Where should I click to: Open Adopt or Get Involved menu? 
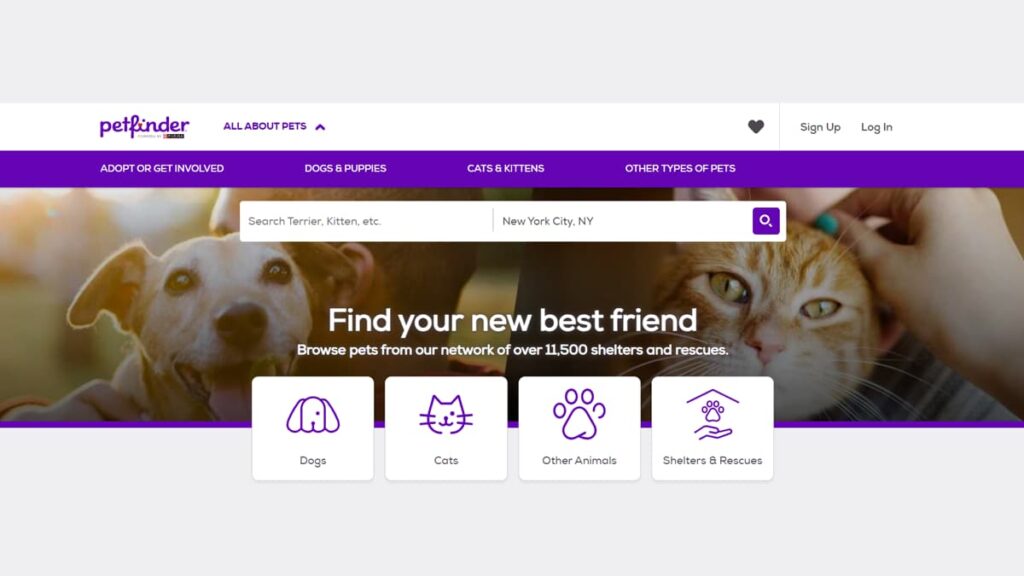[x=162, y=168]
